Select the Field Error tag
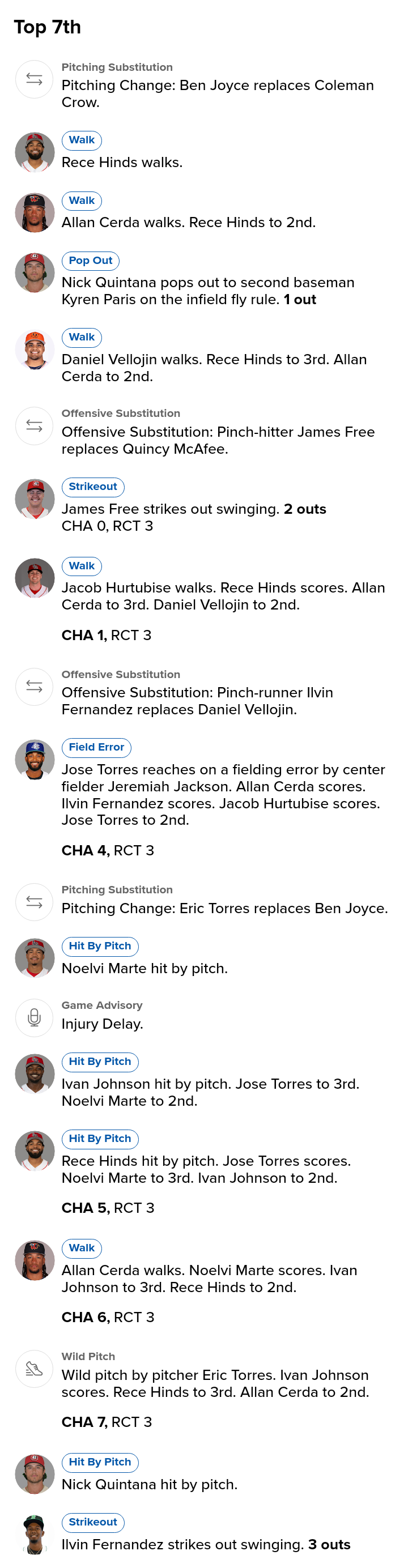The width and height of the screenshot is (408, 1568). click(x=96, y=747)
